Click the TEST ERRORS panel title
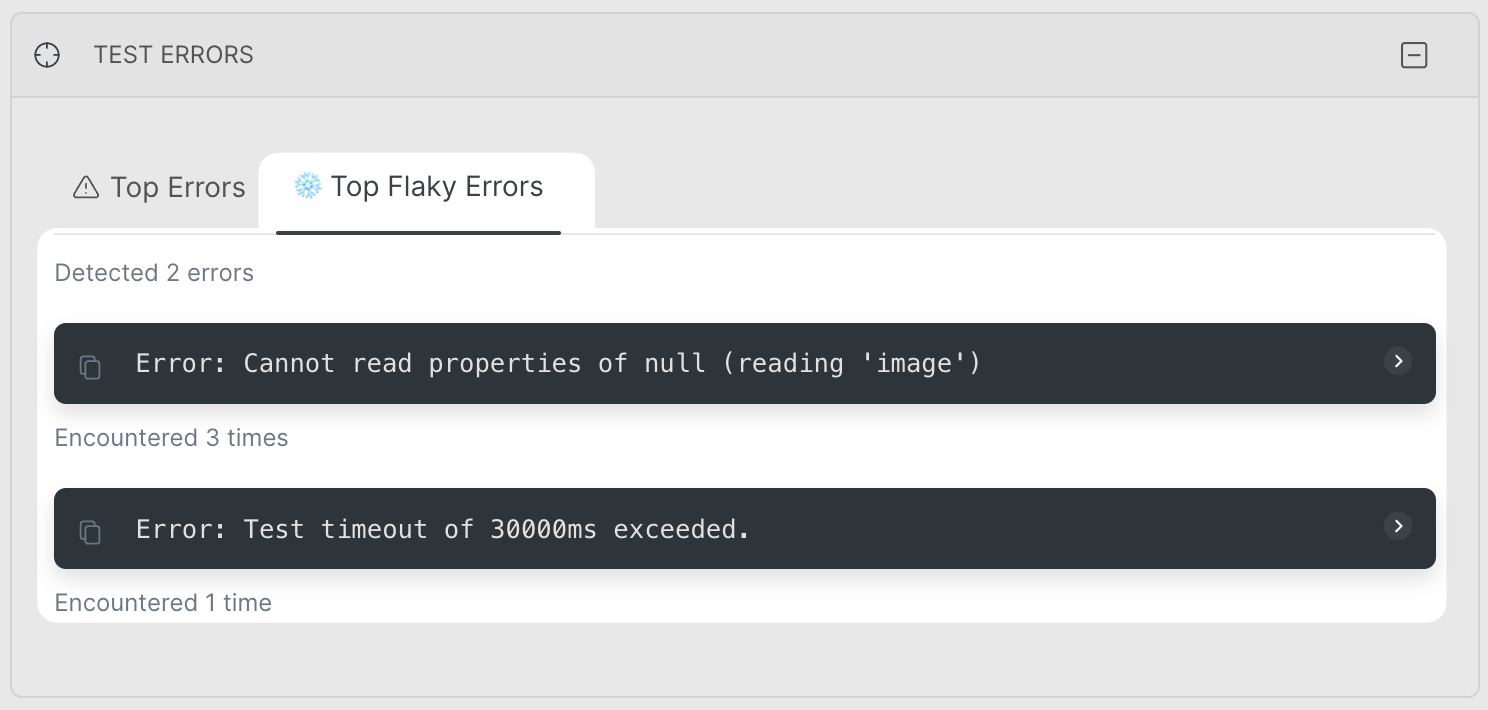This screenshot has height=710, width=1488. tap(173, 55)
